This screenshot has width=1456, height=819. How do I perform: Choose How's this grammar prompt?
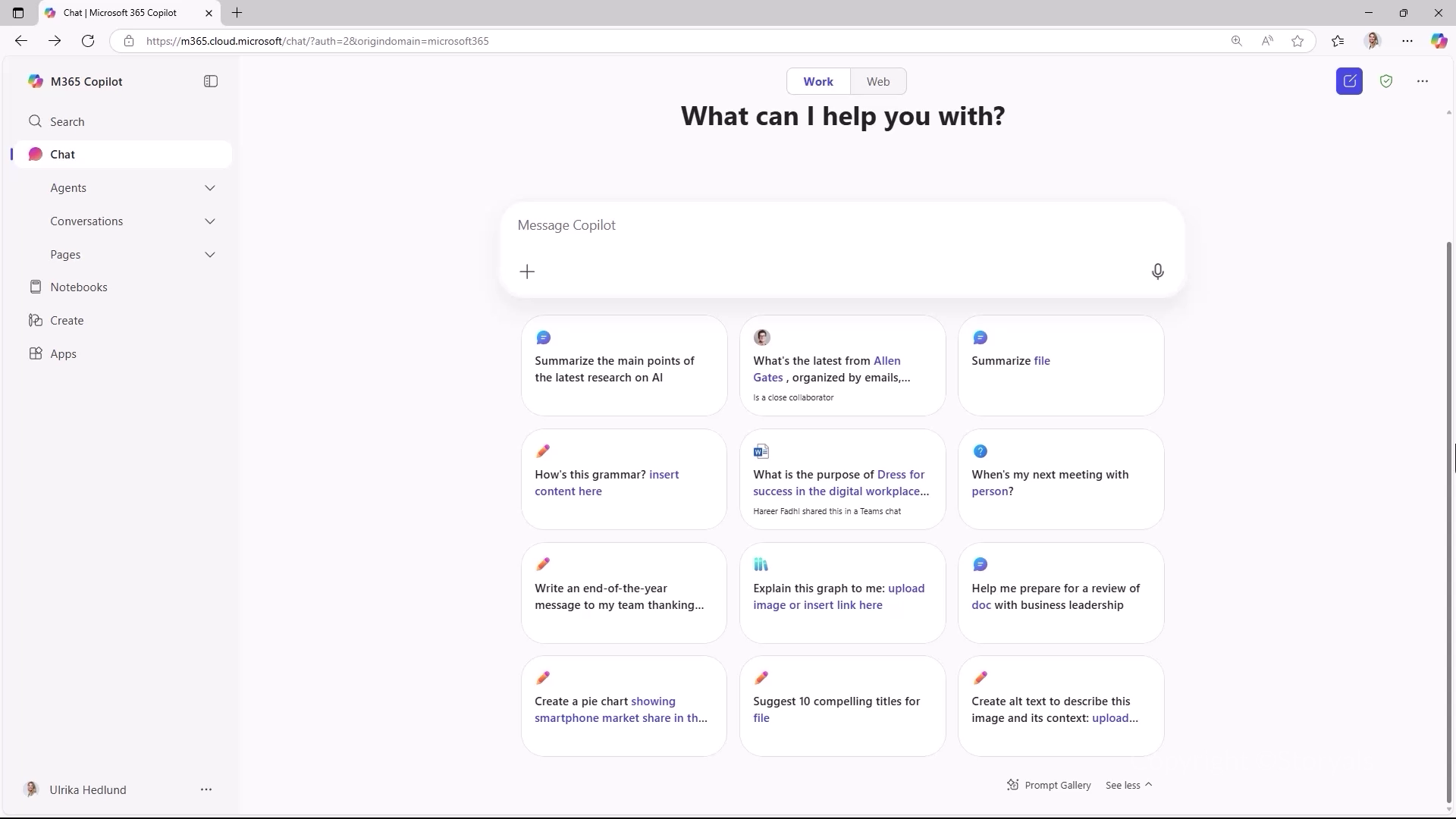pos(623,479)
